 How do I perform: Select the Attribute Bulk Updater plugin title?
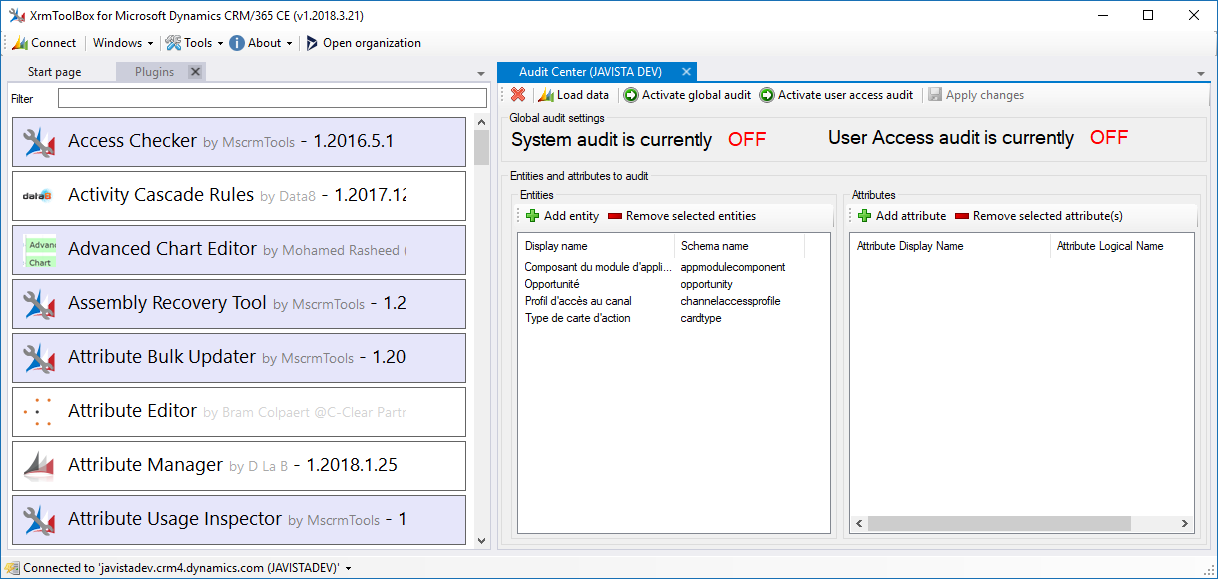point(162,357)
